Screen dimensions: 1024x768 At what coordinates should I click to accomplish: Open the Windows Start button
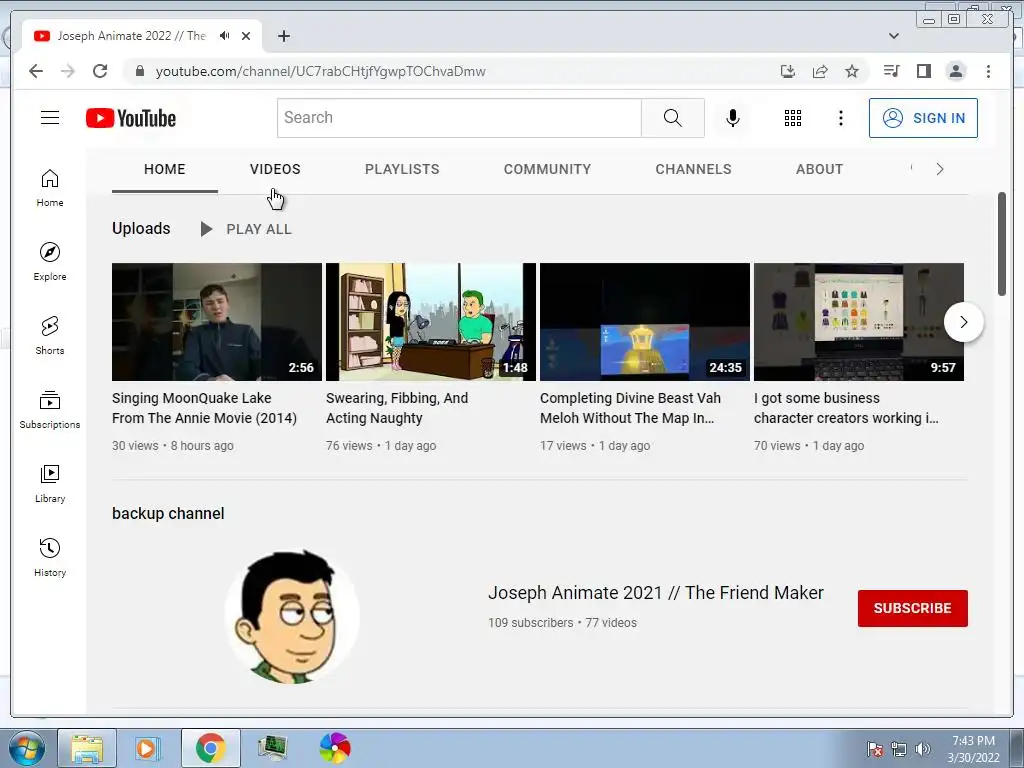click(x=26, y=748)
